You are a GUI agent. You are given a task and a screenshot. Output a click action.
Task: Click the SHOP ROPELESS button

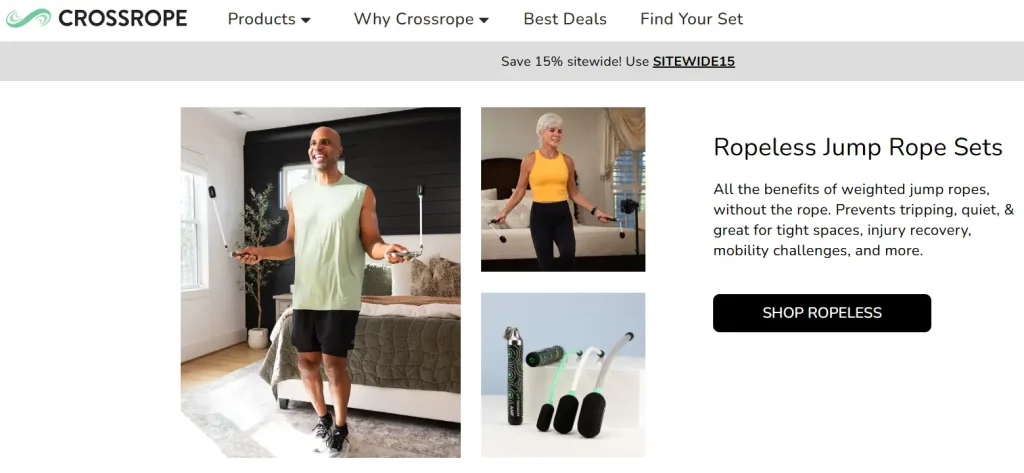click(x=822, y=313)
